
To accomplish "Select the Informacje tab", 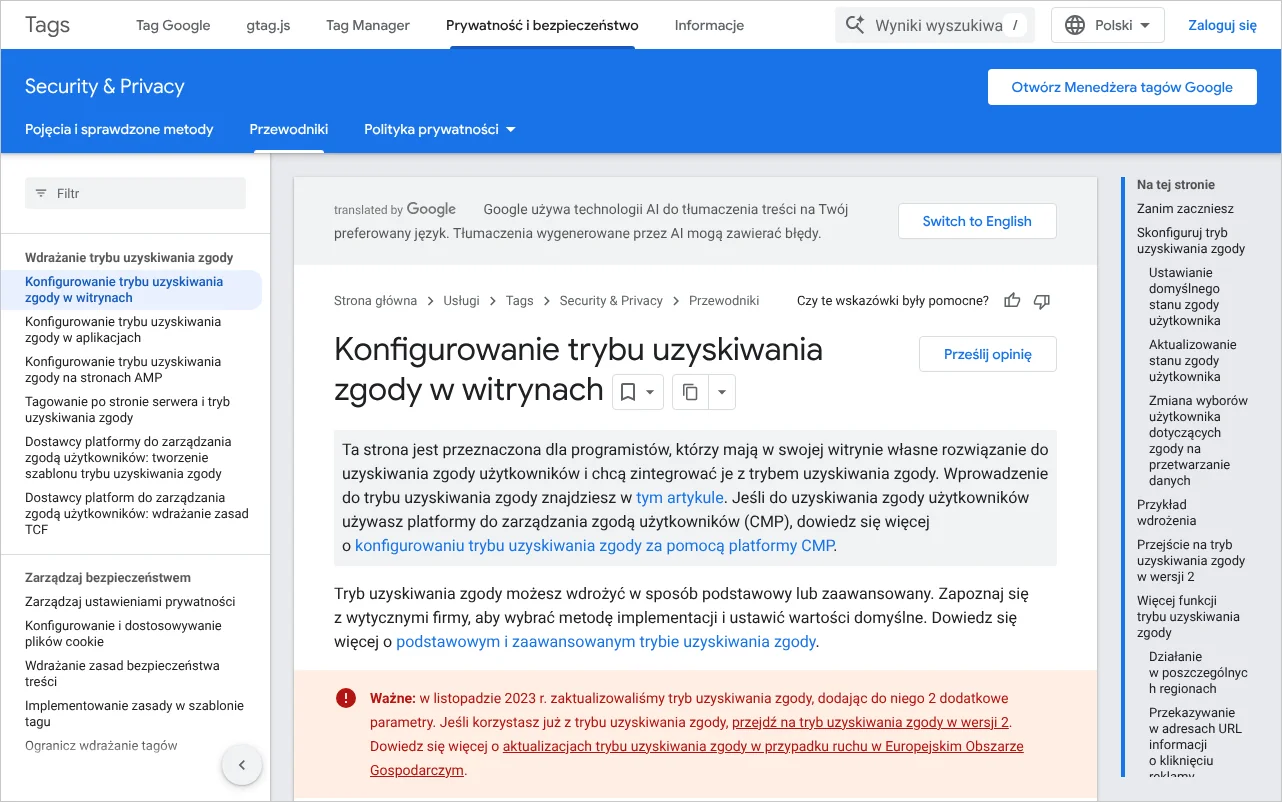I will [709, 25].
